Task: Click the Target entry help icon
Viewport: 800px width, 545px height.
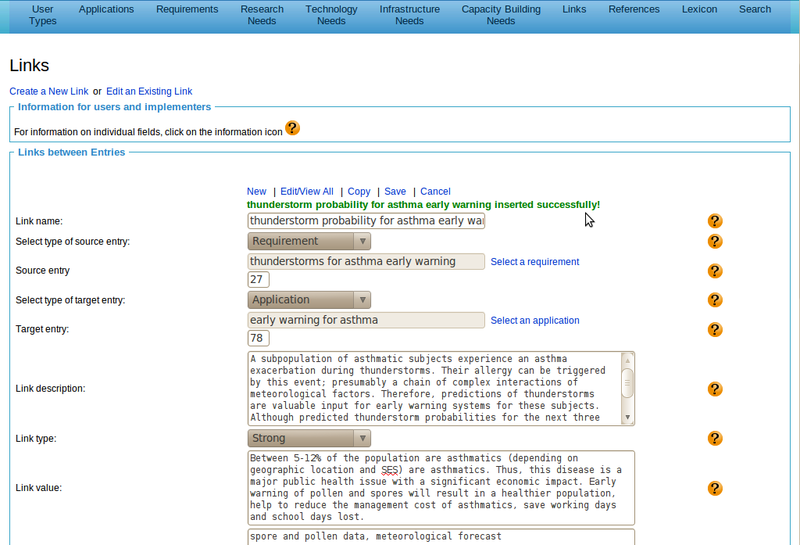Action: tap(715, 329)
